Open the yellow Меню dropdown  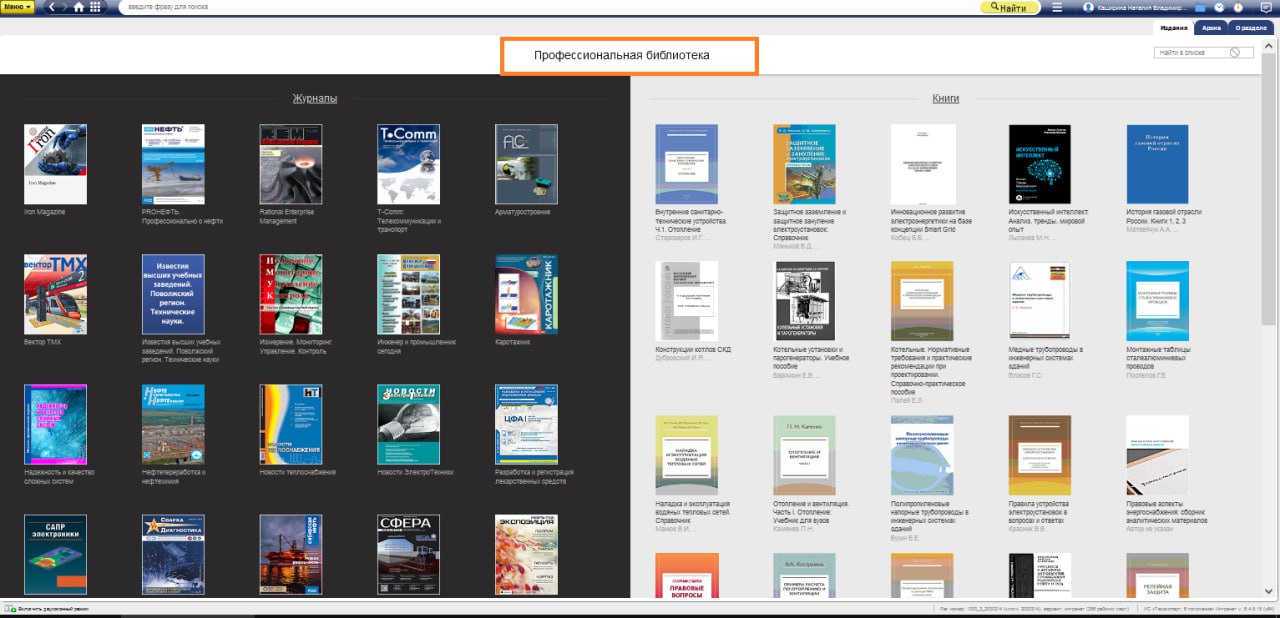(17, 7)
